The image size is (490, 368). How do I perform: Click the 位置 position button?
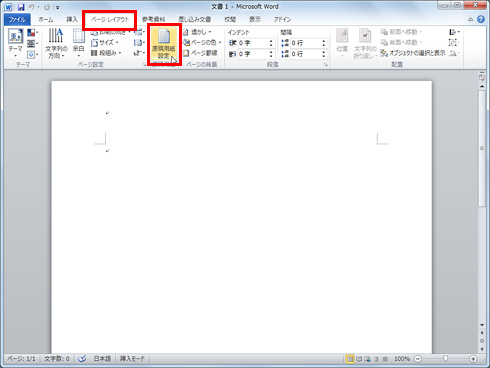pos(342,43)
